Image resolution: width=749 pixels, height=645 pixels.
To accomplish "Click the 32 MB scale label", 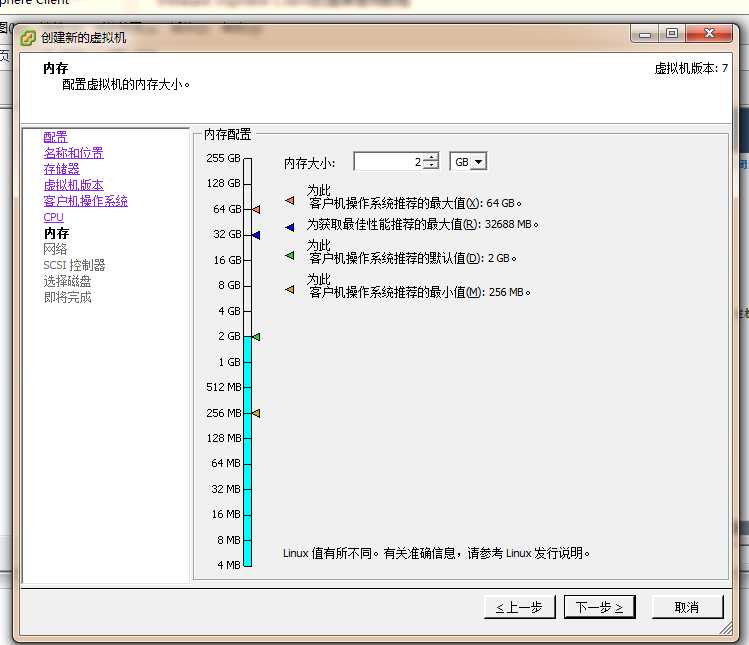I will [x=226, y=489].
